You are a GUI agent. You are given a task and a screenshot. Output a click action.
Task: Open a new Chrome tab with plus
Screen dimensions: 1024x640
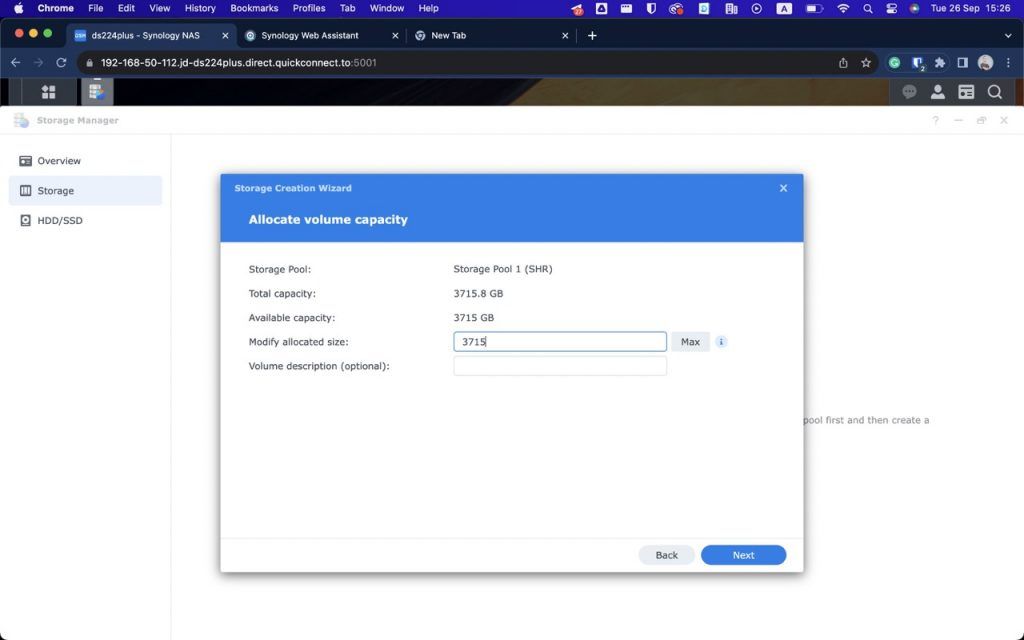click(592, 35)
